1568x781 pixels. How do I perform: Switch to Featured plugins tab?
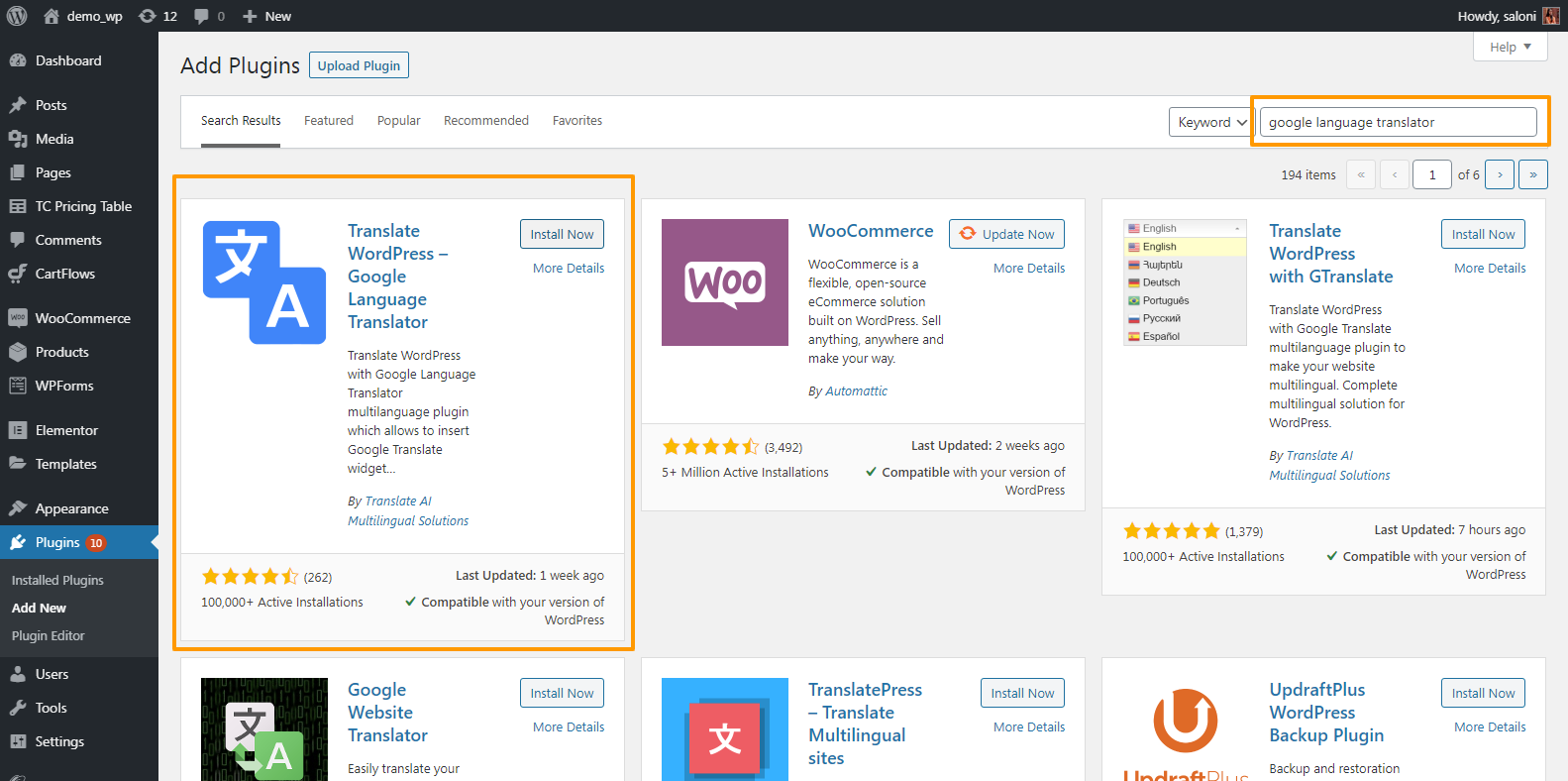click(329, 121)
